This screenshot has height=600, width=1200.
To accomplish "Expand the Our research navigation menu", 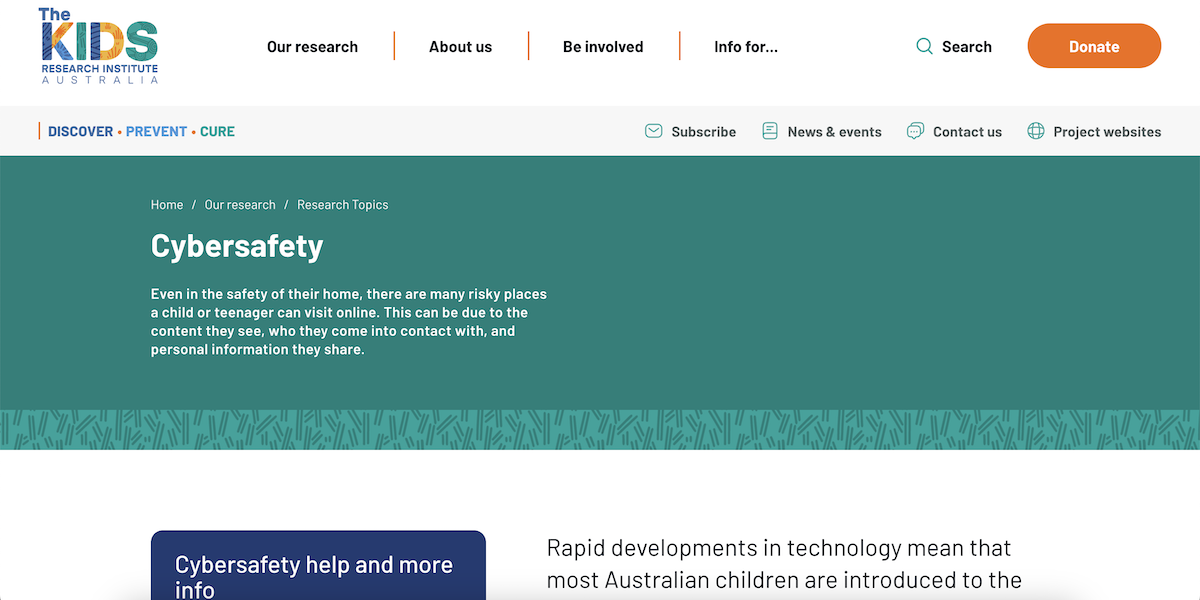I will tap(312, 46).
